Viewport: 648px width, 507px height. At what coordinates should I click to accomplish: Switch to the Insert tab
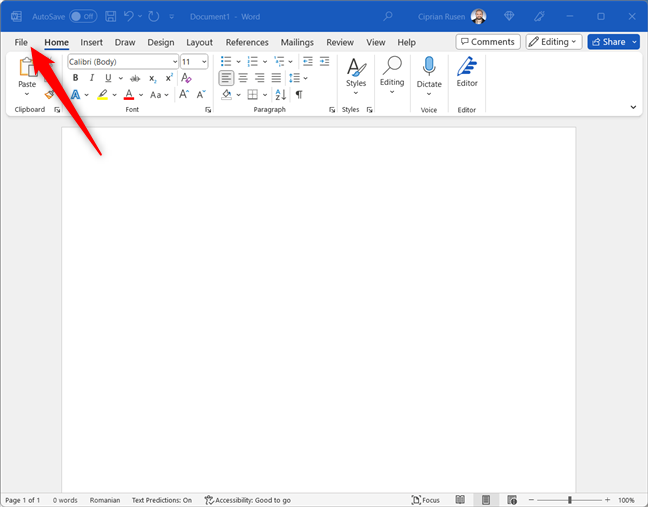coord(91,42)
